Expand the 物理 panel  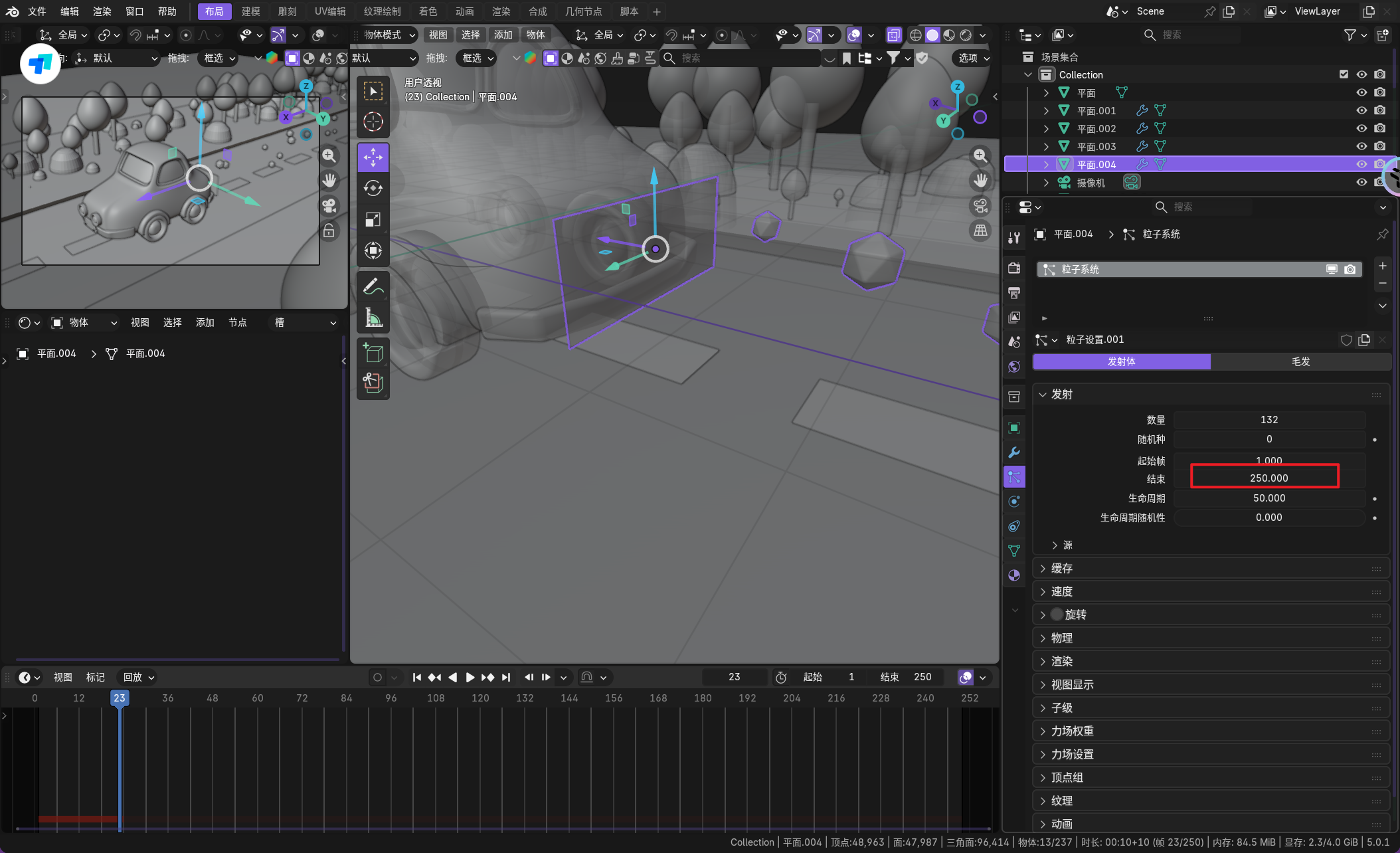coord(1061,638)
